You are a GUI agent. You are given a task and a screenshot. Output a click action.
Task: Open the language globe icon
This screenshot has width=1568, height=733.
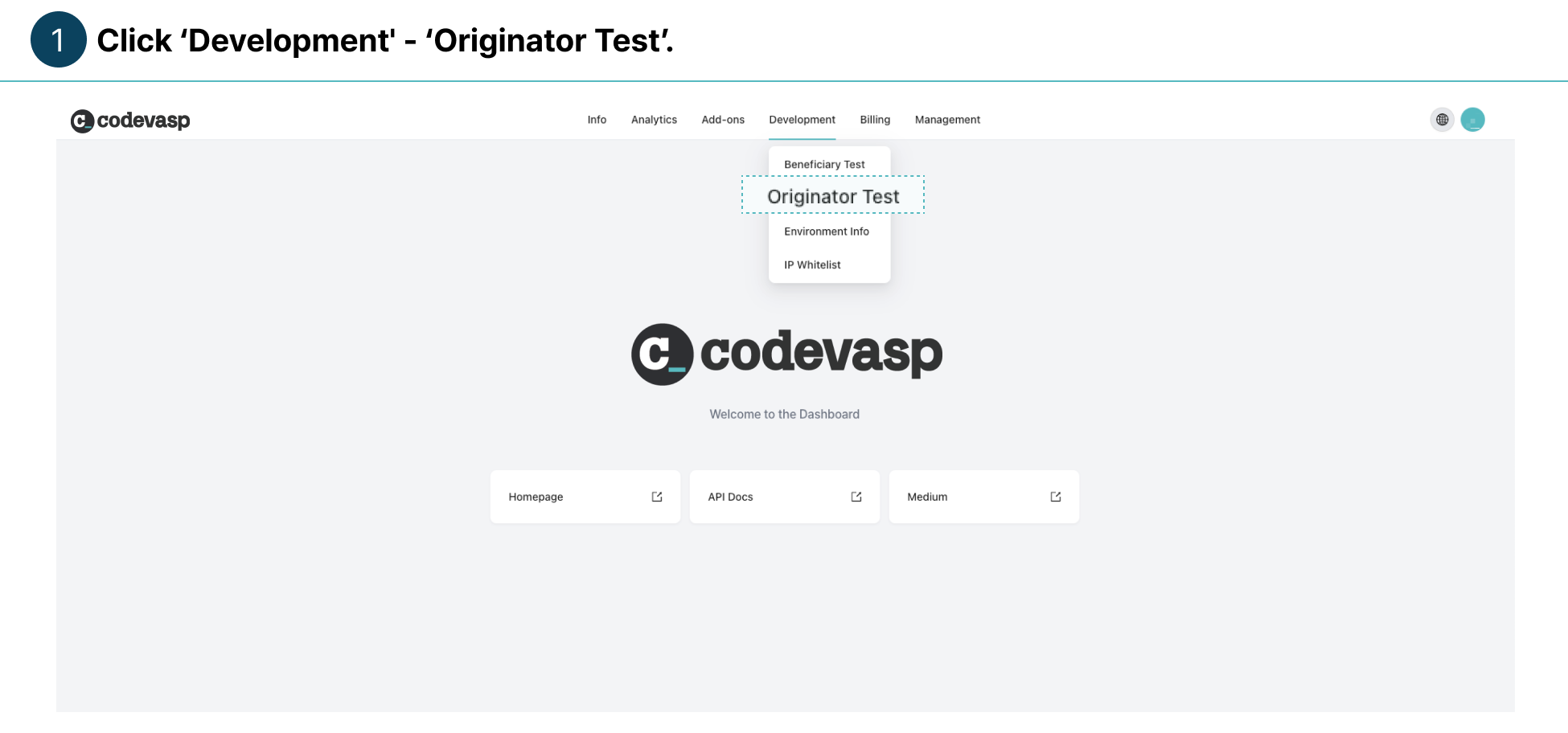pos(1442,120)
